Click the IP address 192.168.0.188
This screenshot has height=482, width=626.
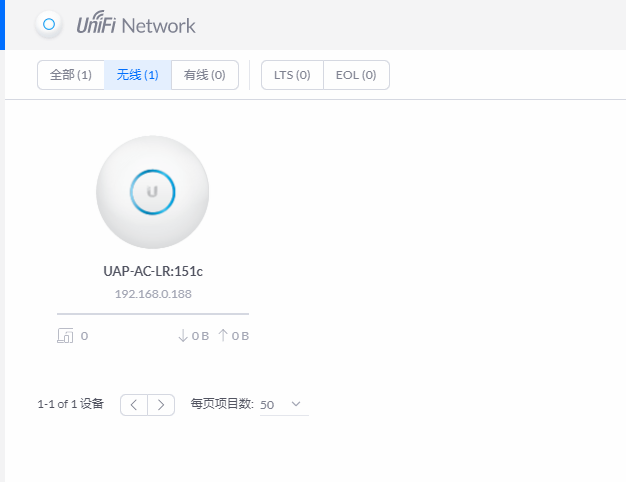(x=153, y=294)
